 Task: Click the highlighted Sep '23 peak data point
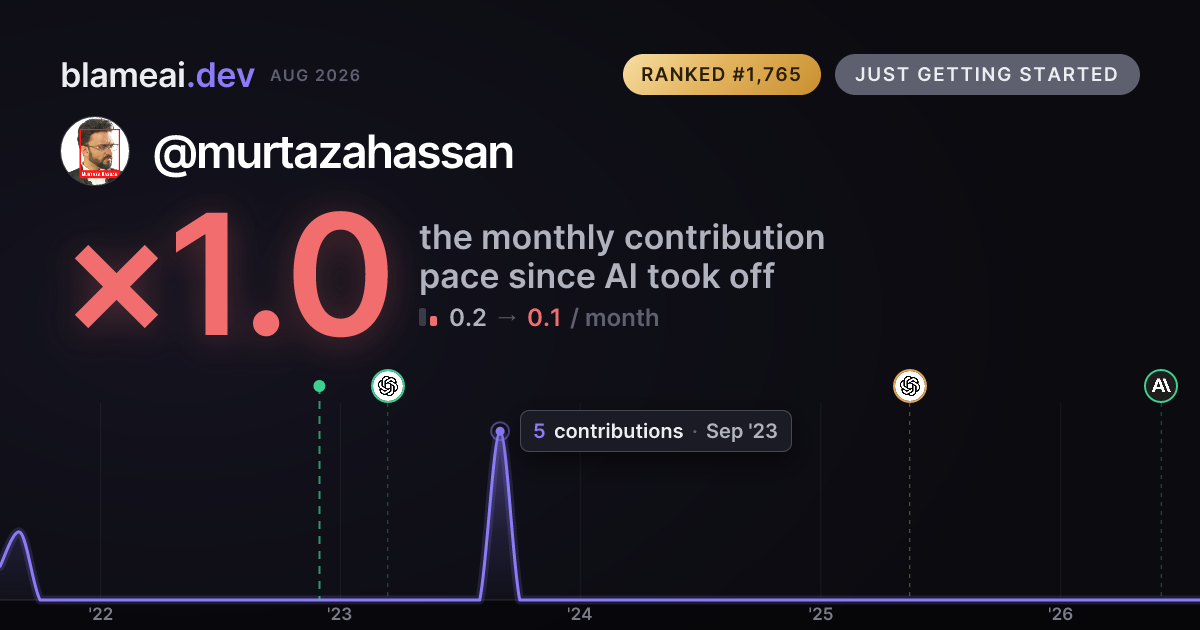click(x=500, y=432)
